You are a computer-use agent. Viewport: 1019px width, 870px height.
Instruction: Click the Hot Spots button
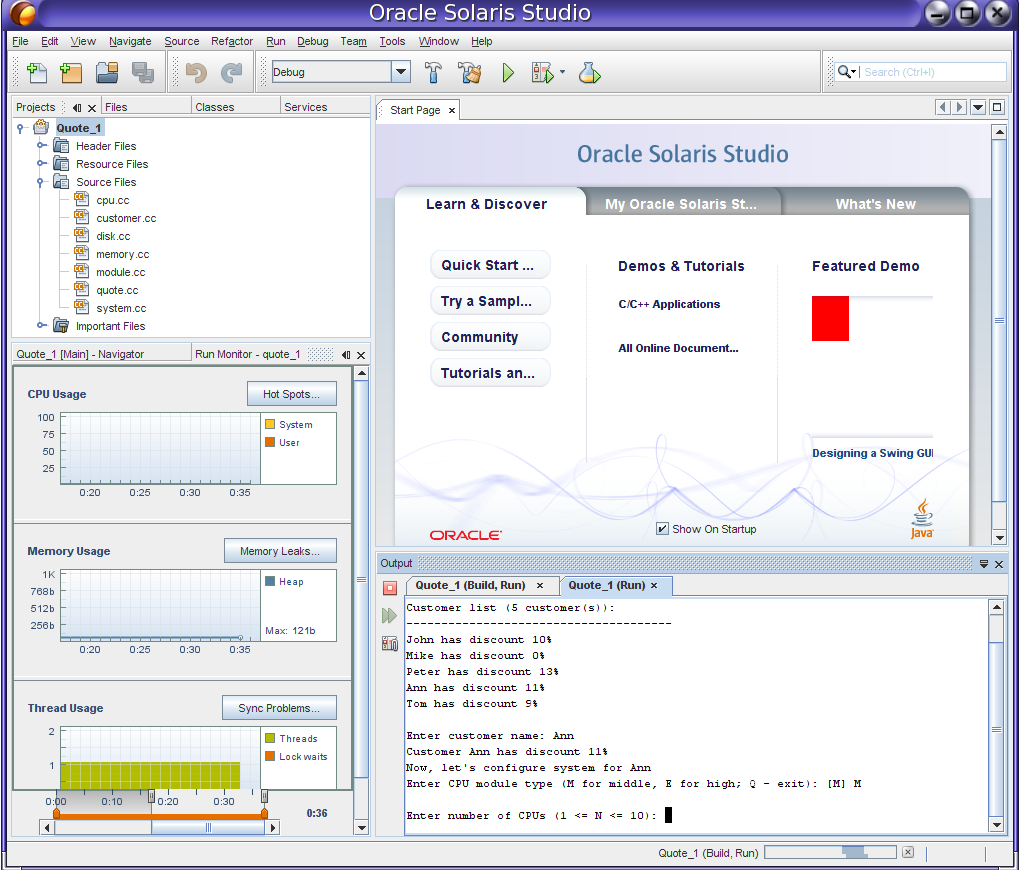point(291,394)
